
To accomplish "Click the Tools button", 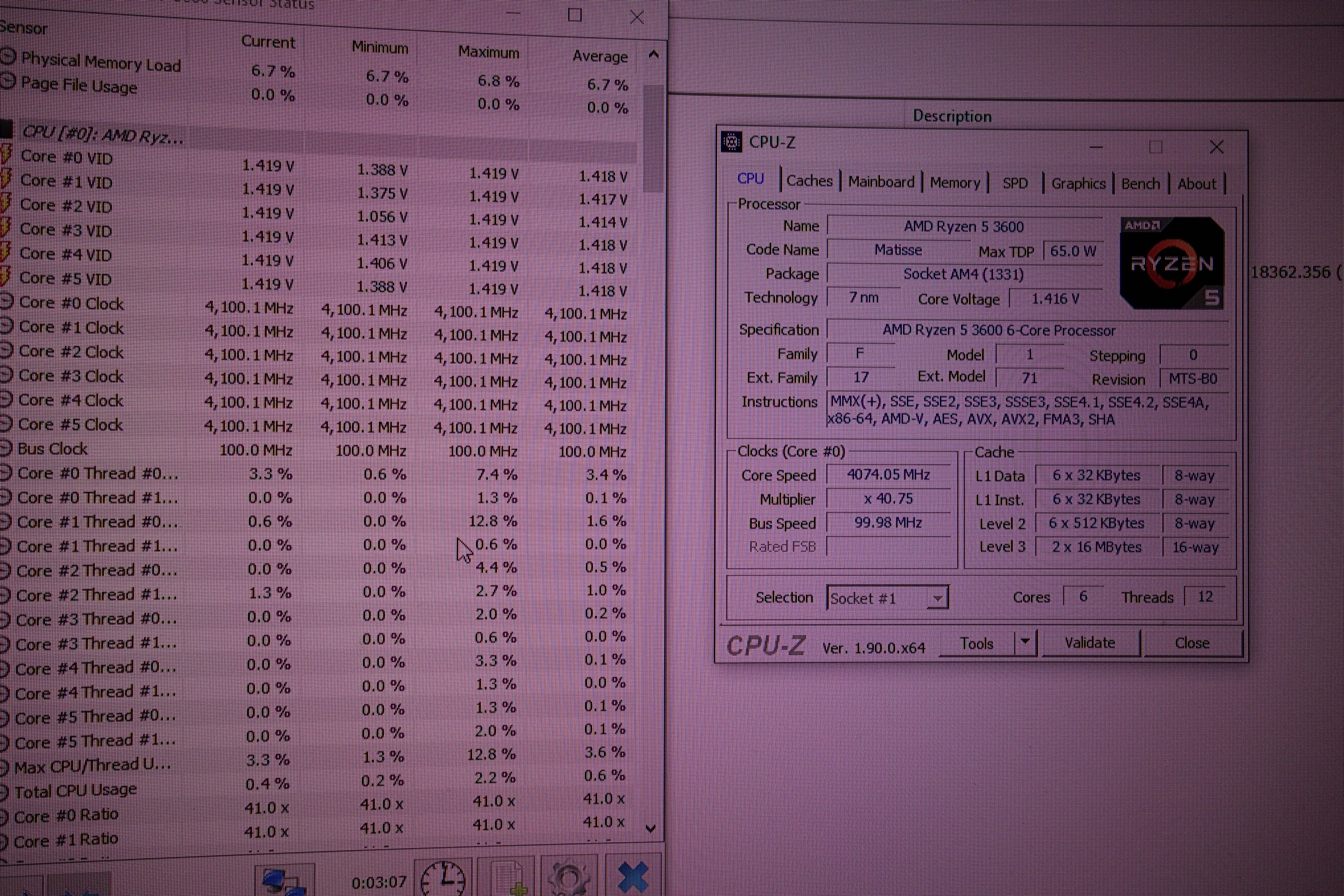I will pos(976,643).
